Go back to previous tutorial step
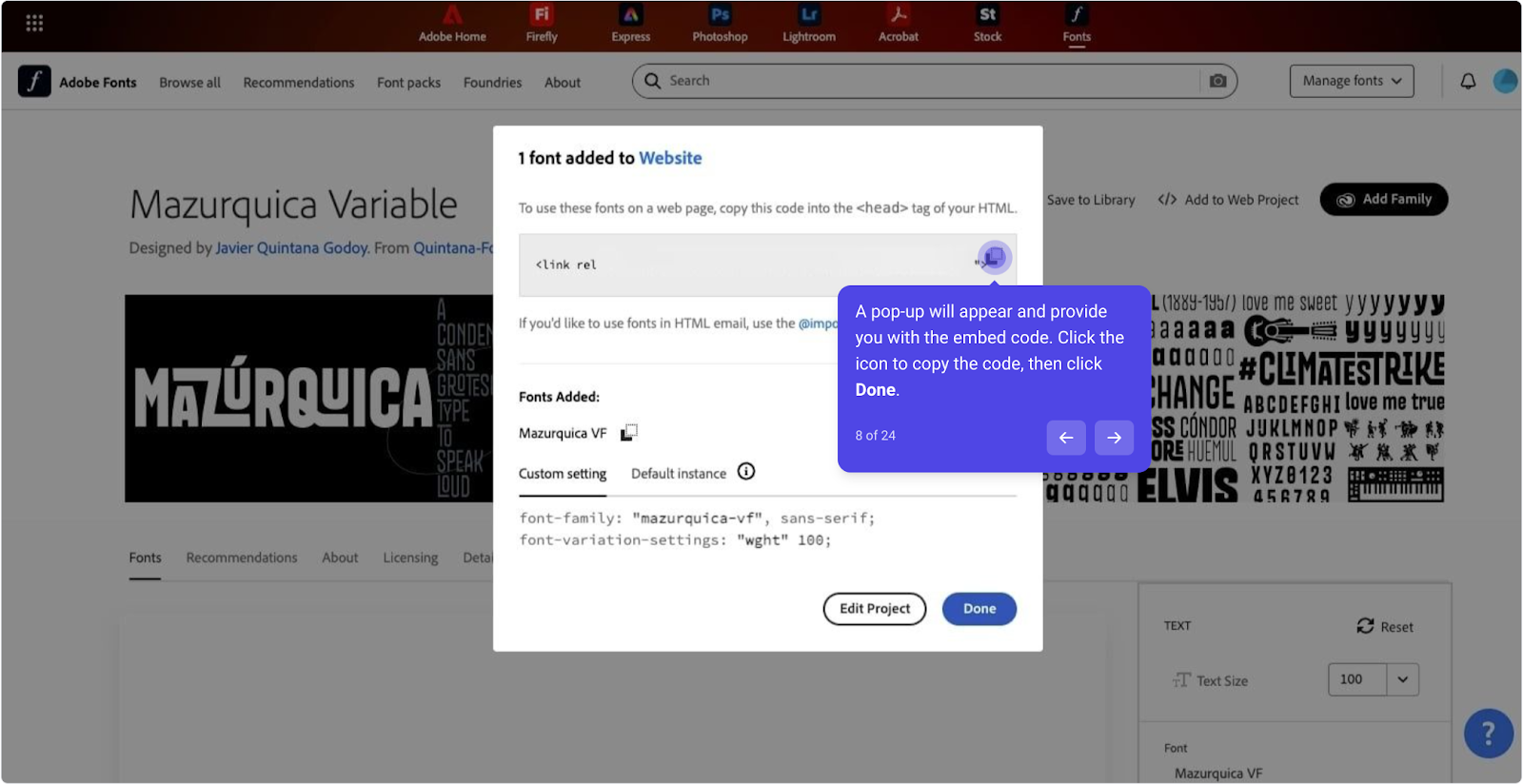This screenshot has height=784, width=1523. [x=1065, y=438]
